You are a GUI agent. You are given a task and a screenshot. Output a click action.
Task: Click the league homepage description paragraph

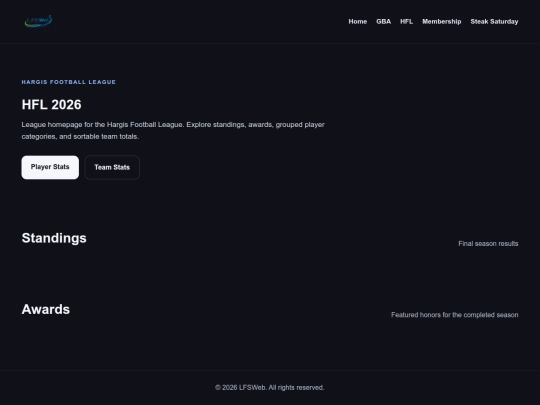173,131
